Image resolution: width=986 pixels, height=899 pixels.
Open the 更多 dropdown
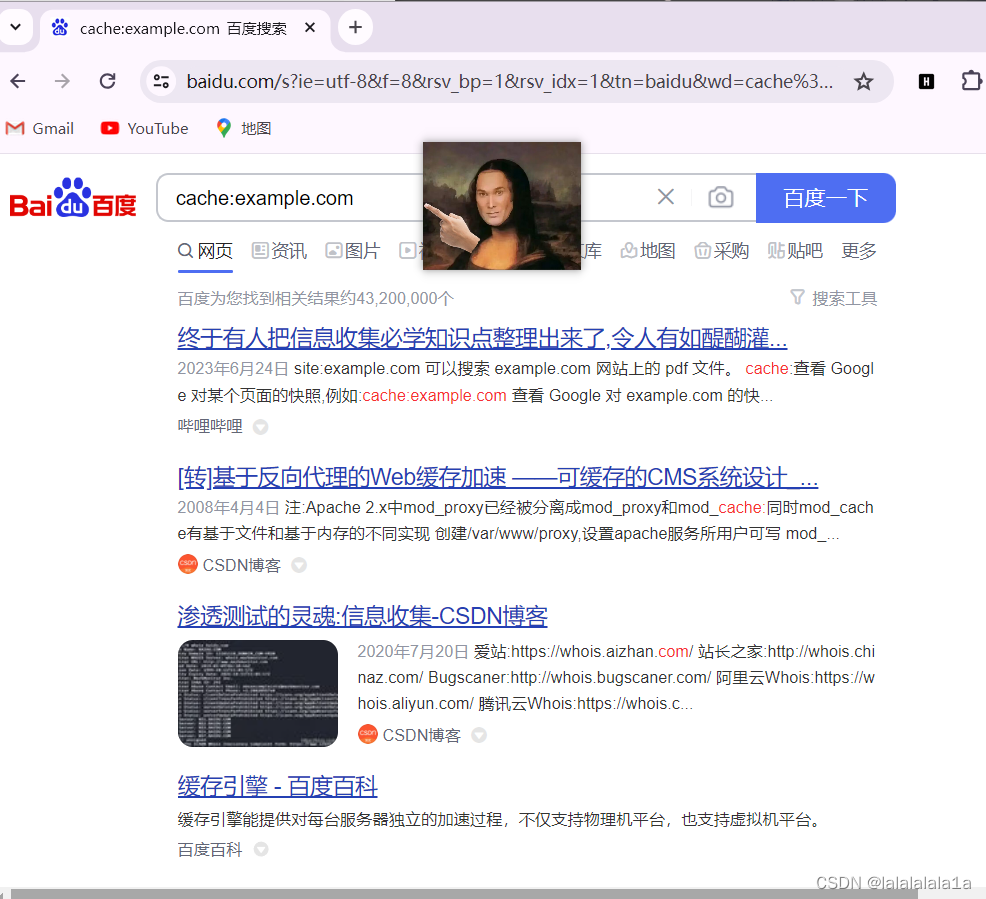858,251
